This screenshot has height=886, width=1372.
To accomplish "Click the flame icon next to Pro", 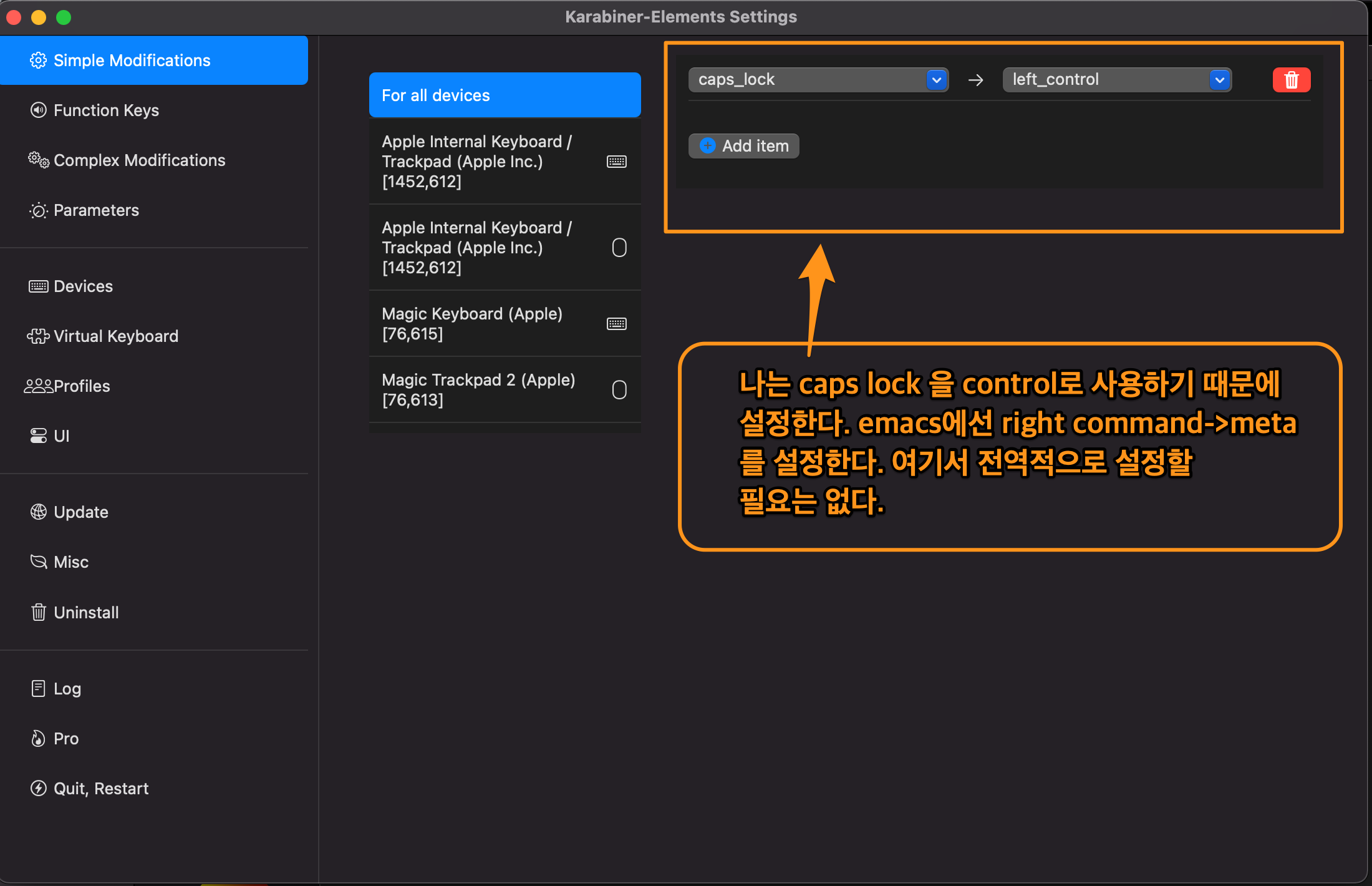I will coord(38,739).
